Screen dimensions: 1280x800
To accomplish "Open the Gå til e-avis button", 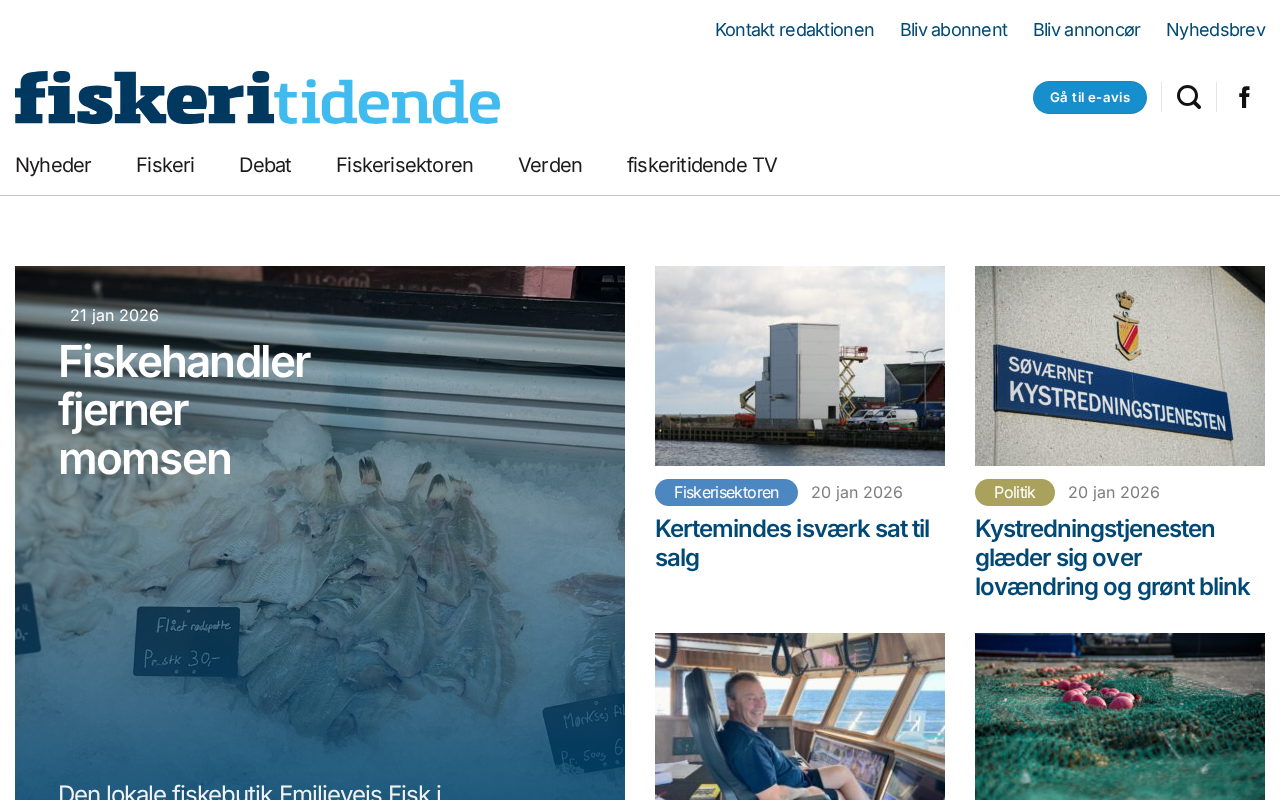I will pos(1090,97).
